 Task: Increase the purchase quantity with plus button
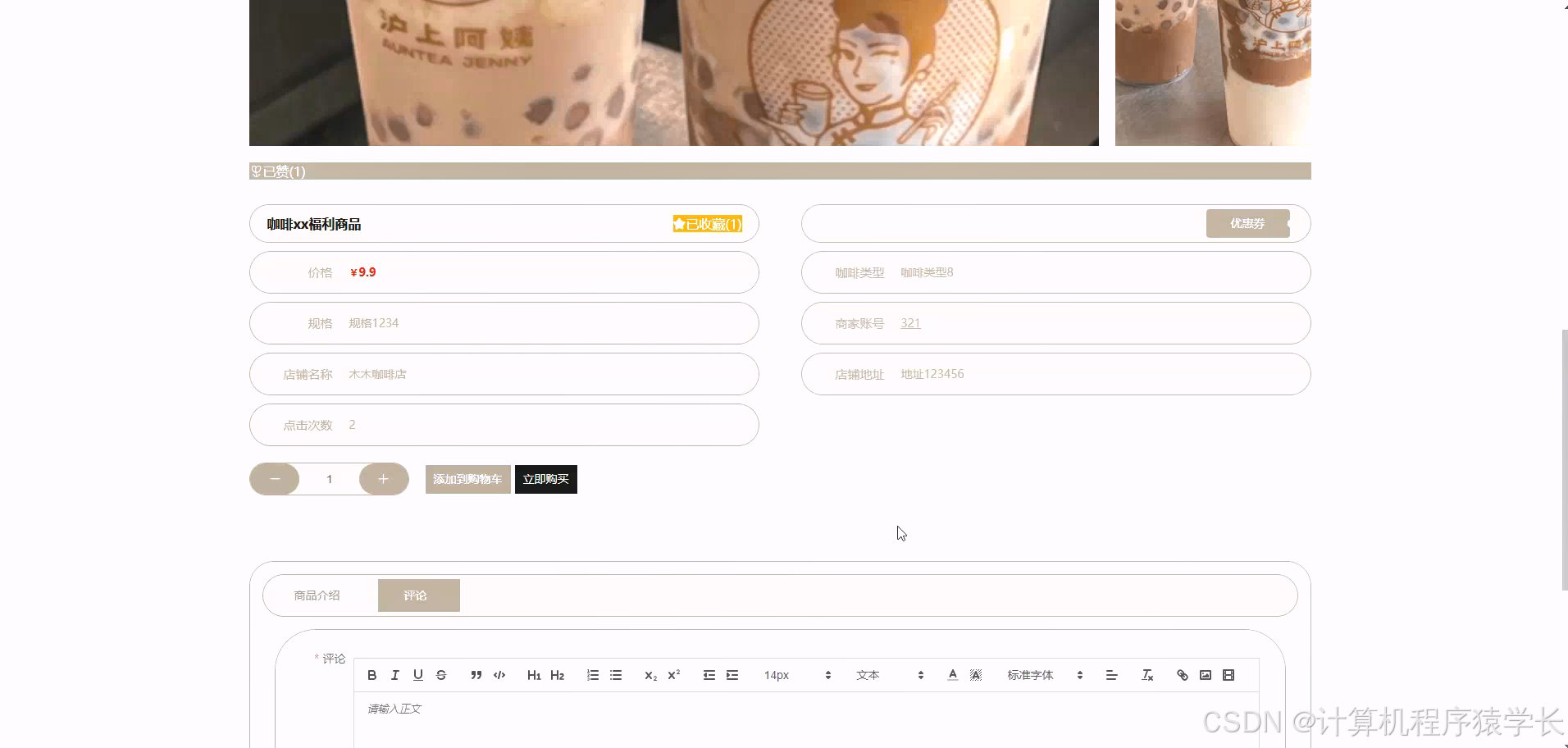[x=383, y=479]
